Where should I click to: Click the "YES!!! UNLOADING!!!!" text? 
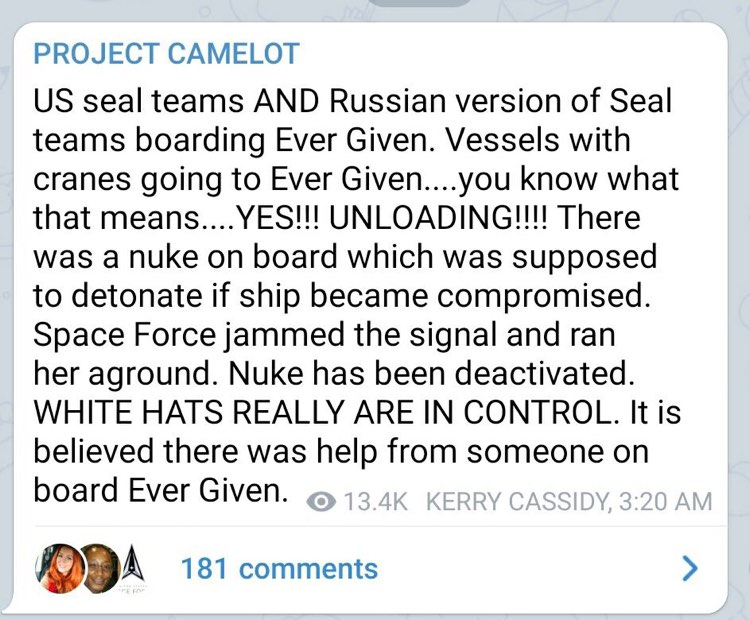coord(394,218)
